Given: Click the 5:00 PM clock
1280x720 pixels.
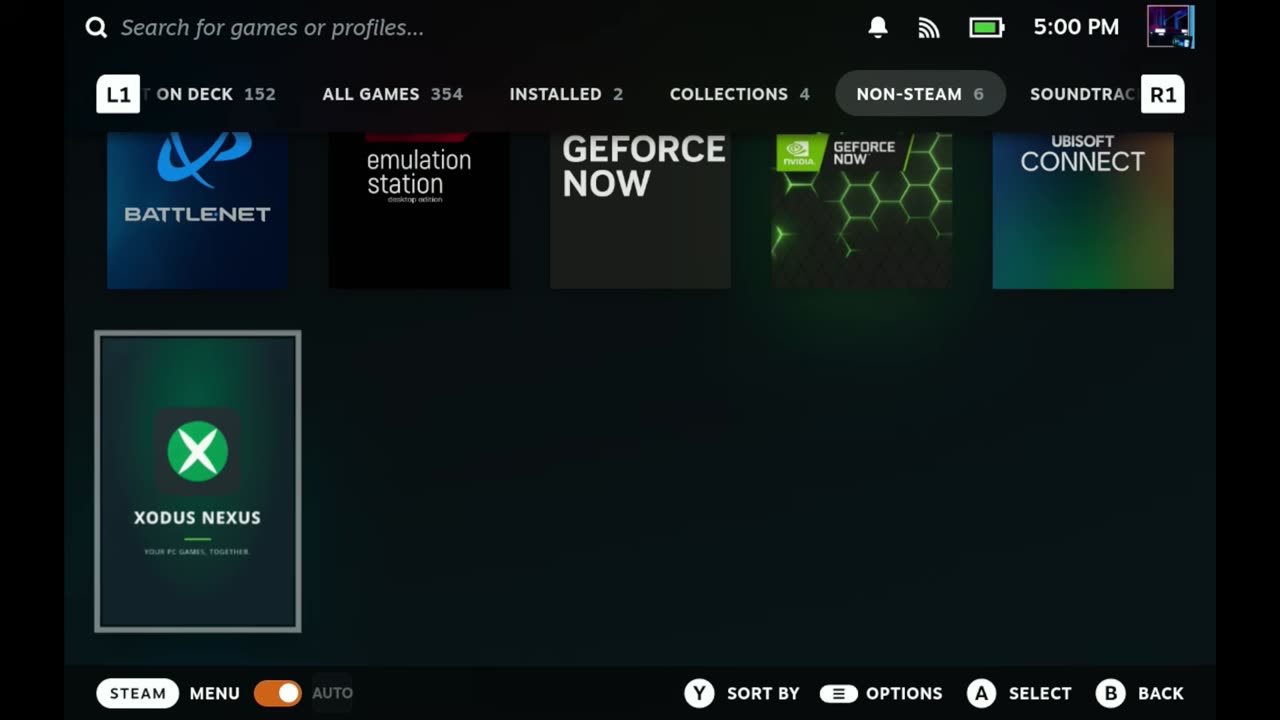Looking at the screenshot, I should coord(1076,28).
